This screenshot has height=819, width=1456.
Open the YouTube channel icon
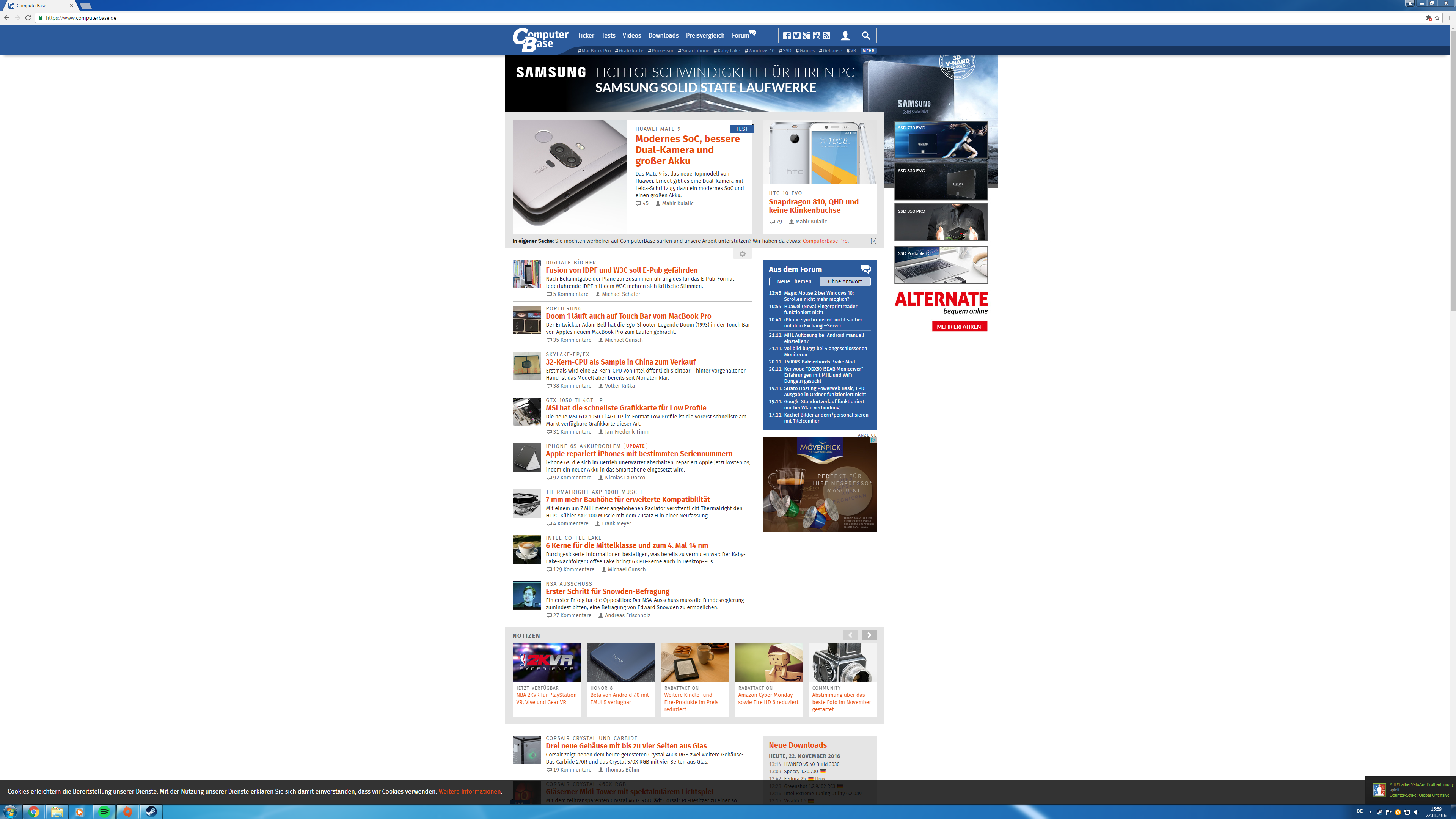(x=816, y=36)
